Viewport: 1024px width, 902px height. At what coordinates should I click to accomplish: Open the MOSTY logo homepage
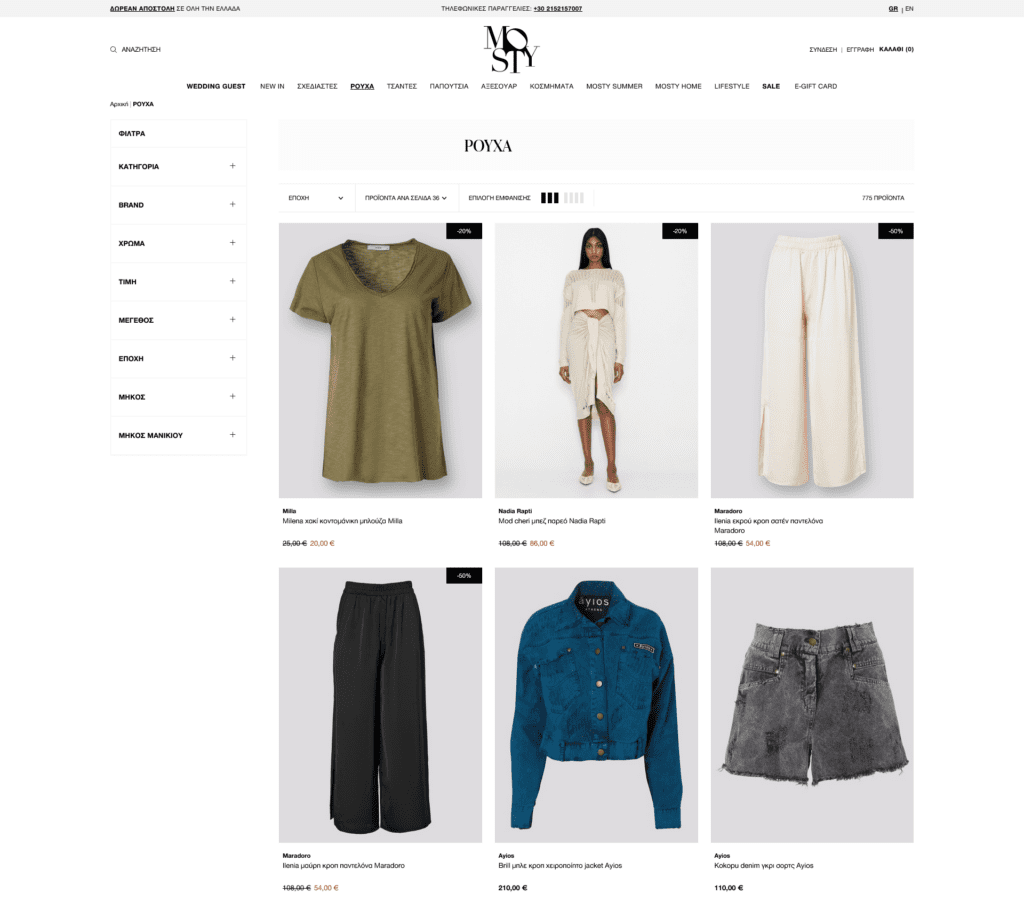coord(511,49)
